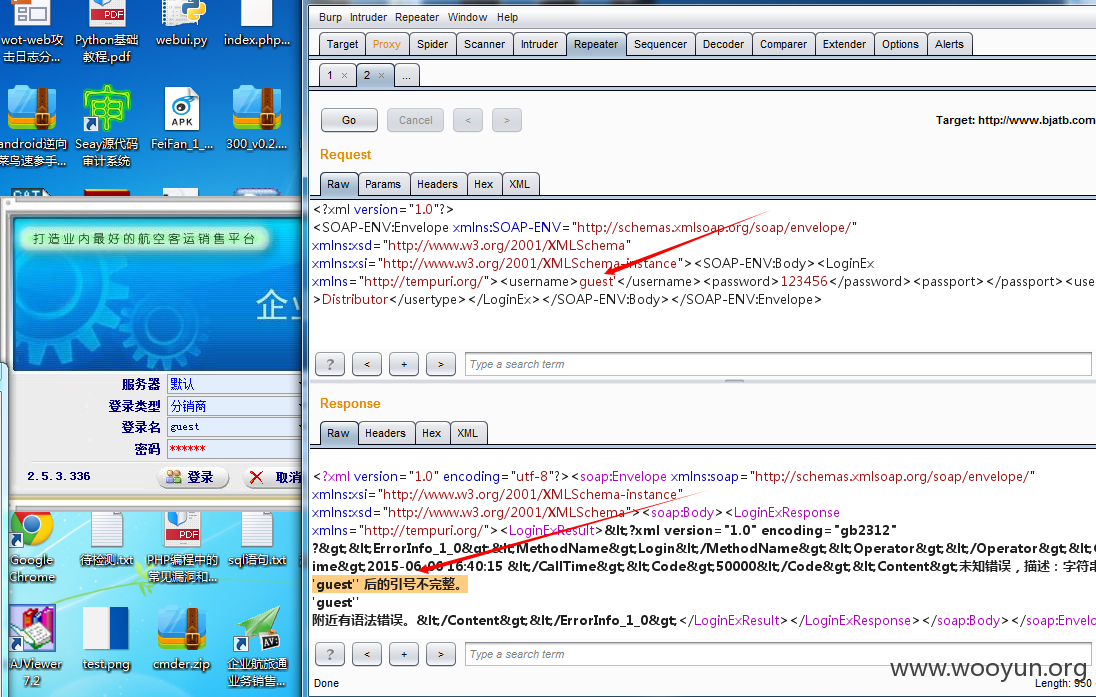1096x697 pixels.
Task: Open cmder.zip archive icon
Action: [x=182, y=638]
